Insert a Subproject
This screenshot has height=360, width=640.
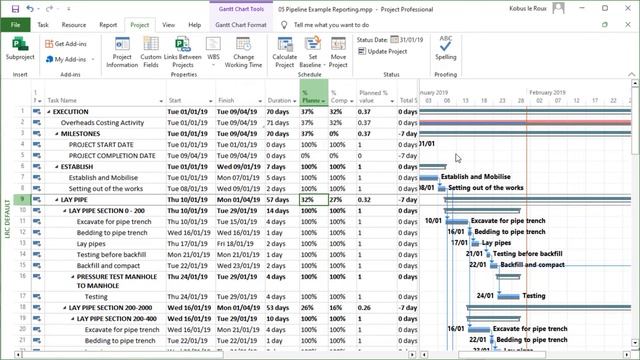point(20,49)
